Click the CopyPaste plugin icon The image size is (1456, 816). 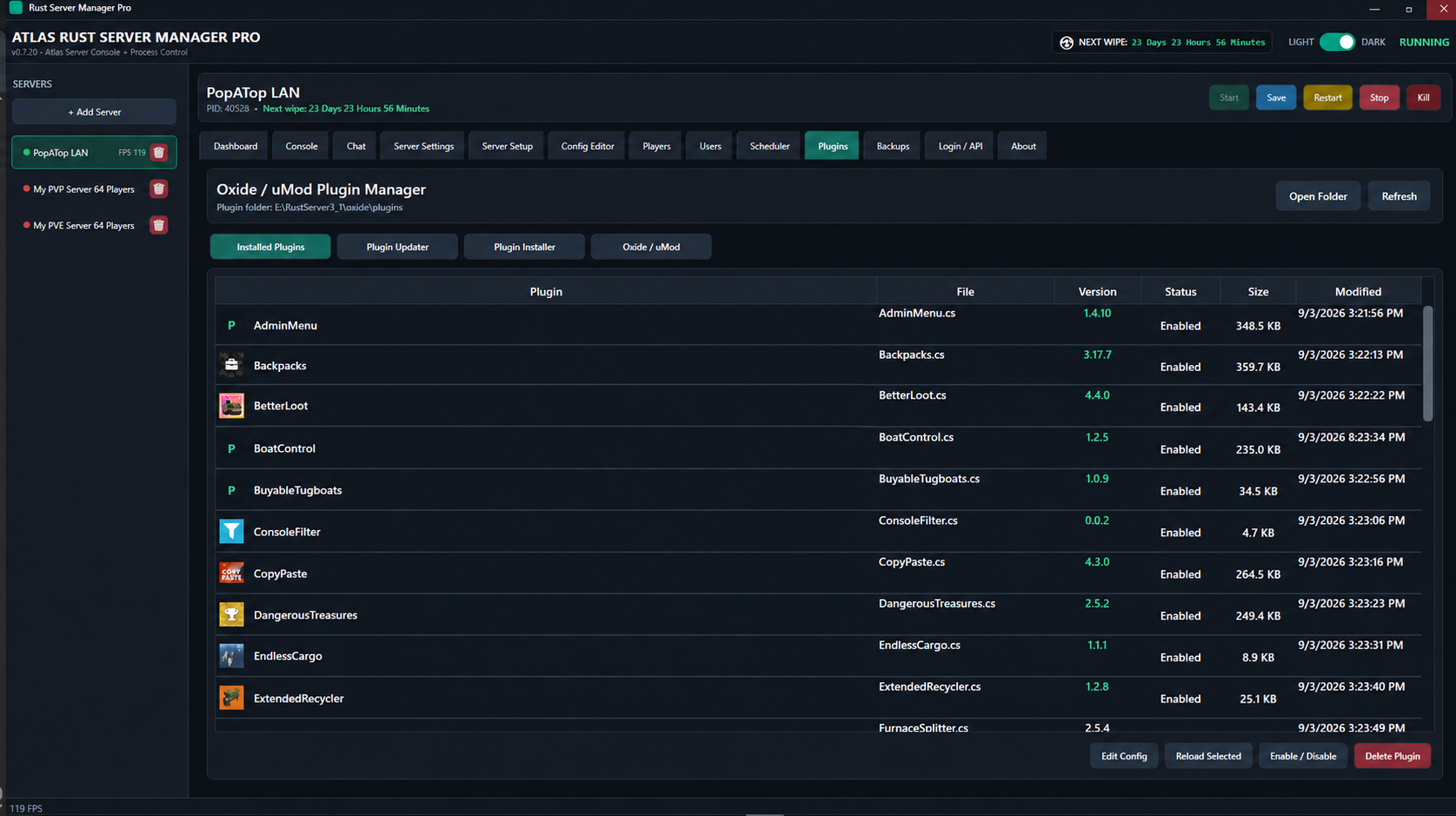pyautogui.click(x=231, y=573)
